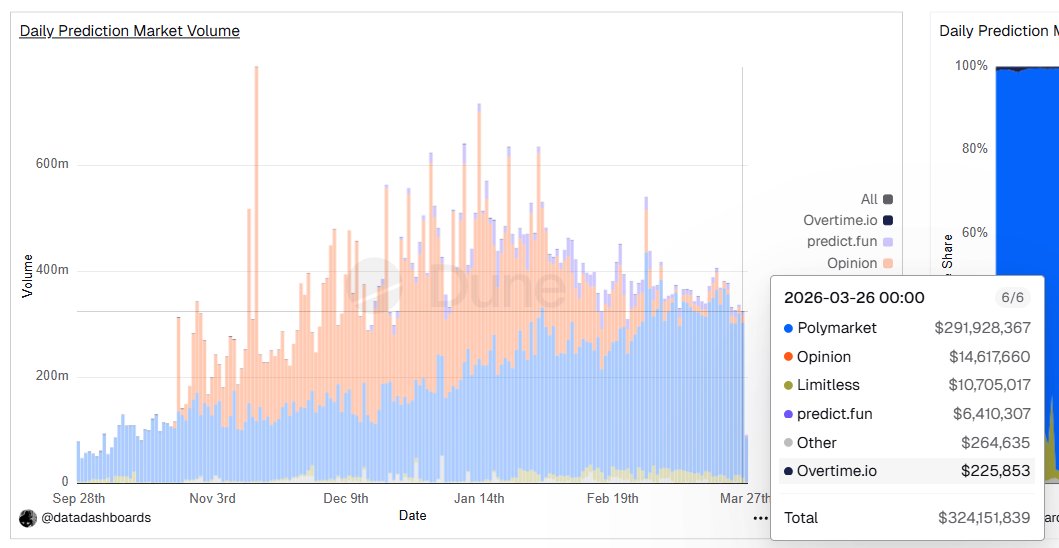
Task: Open the @datadashboards author profile link
Action: pyautogui.click(x=95, y=518)
